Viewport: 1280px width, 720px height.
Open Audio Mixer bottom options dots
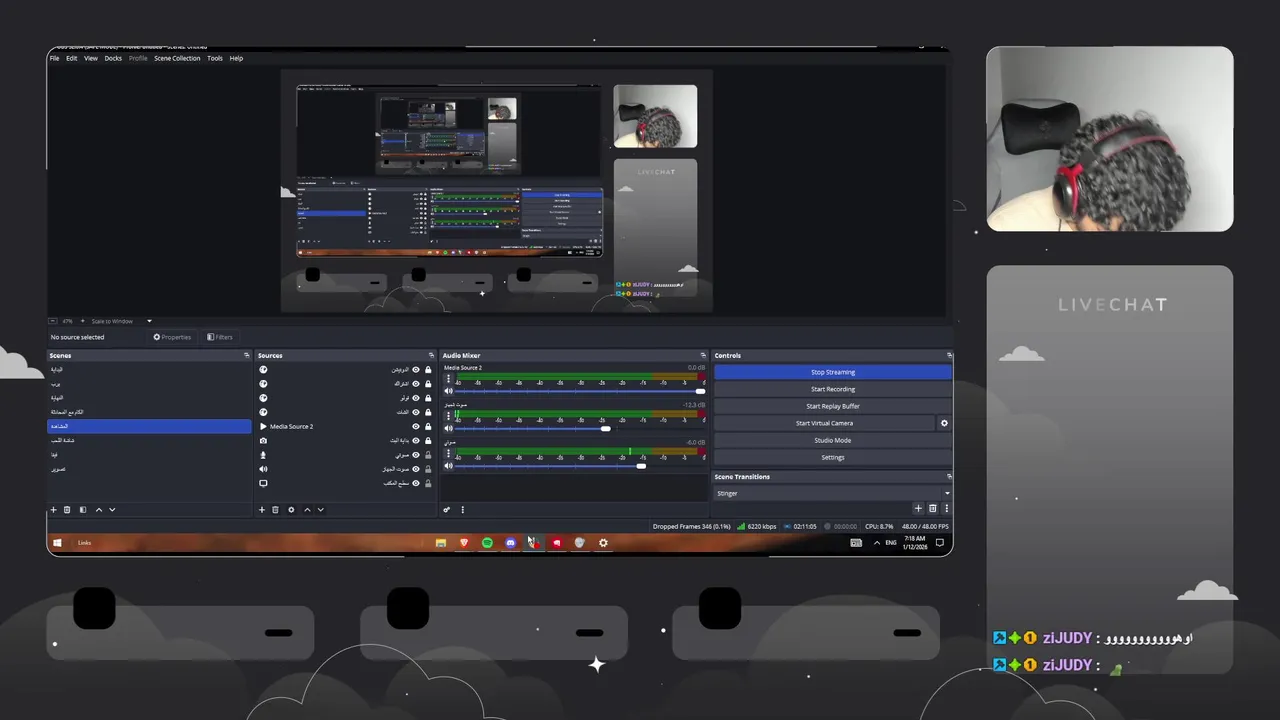tap(462, 510)
